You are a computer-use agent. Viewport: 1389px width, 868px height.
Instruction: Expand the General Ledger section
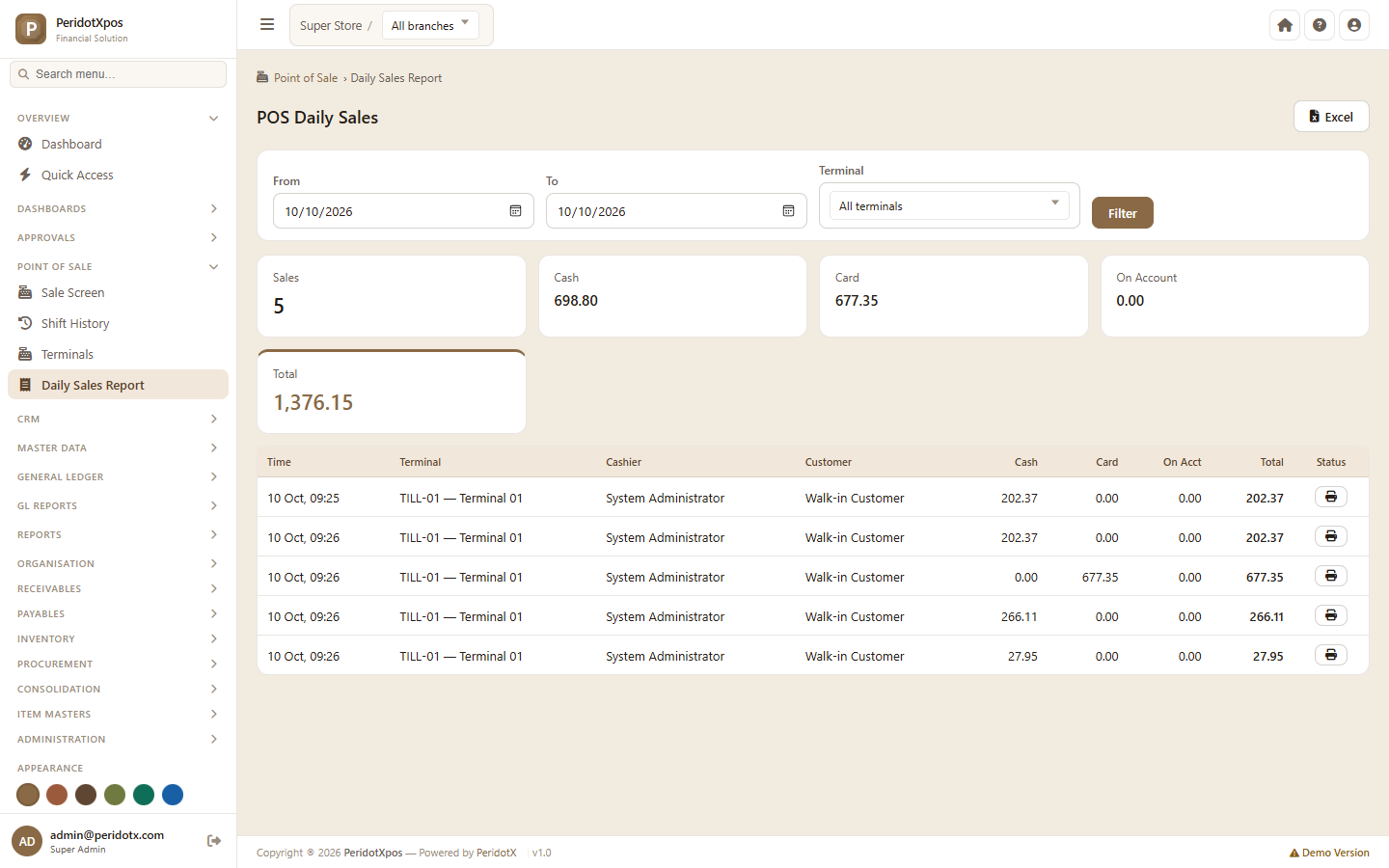click(x=118, y=476)
